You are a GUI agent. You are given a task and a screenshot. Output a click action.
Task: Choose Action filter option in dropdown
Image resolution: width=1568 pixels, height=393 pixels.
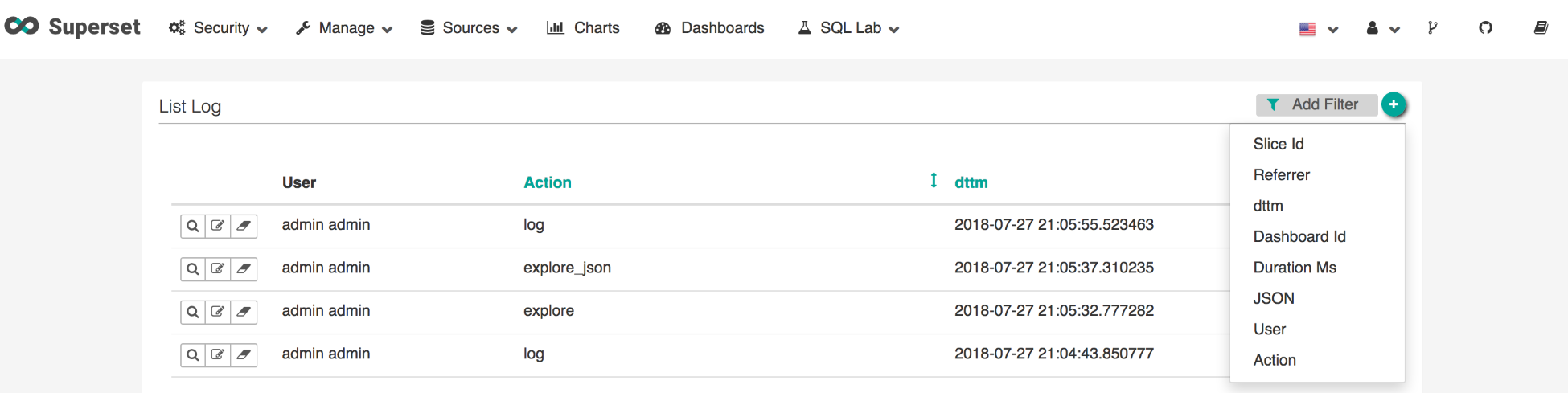point(1275,360)
